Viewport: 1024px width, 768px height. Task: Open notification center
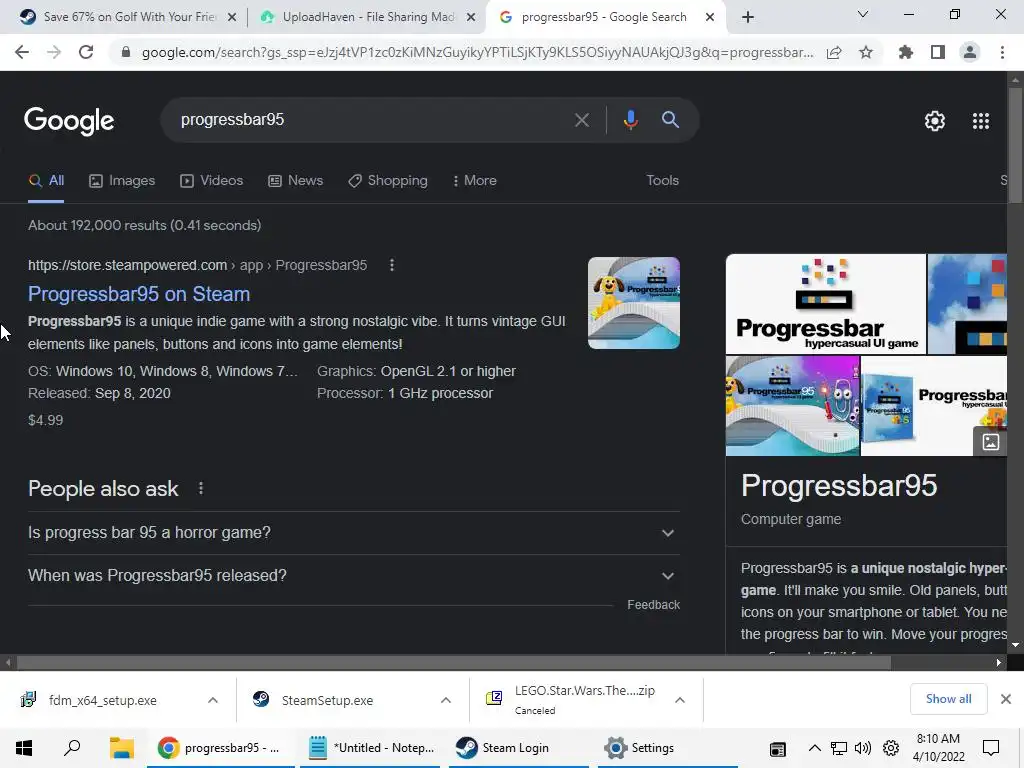click(991, 748)
